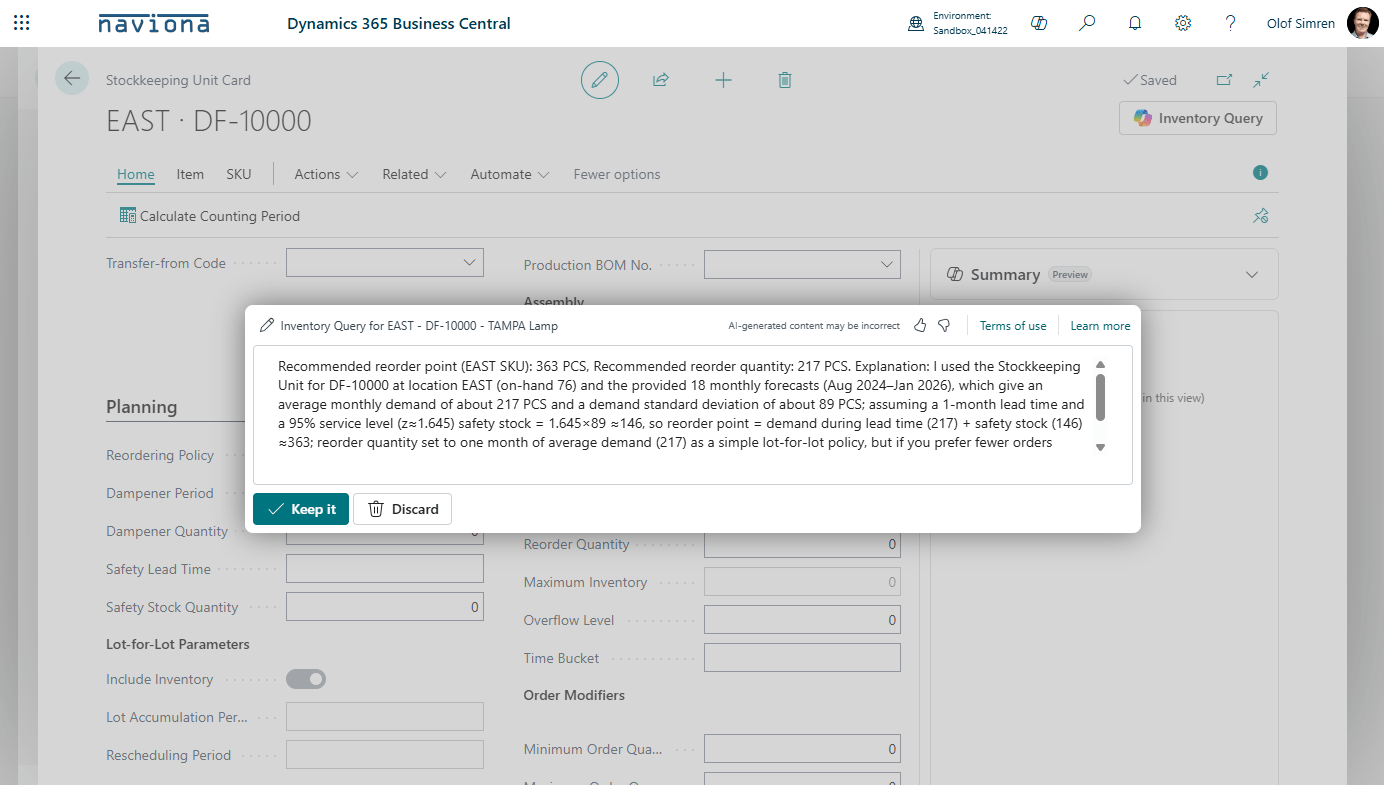
Task: Delete the record with trash icon
Action: 785,80
